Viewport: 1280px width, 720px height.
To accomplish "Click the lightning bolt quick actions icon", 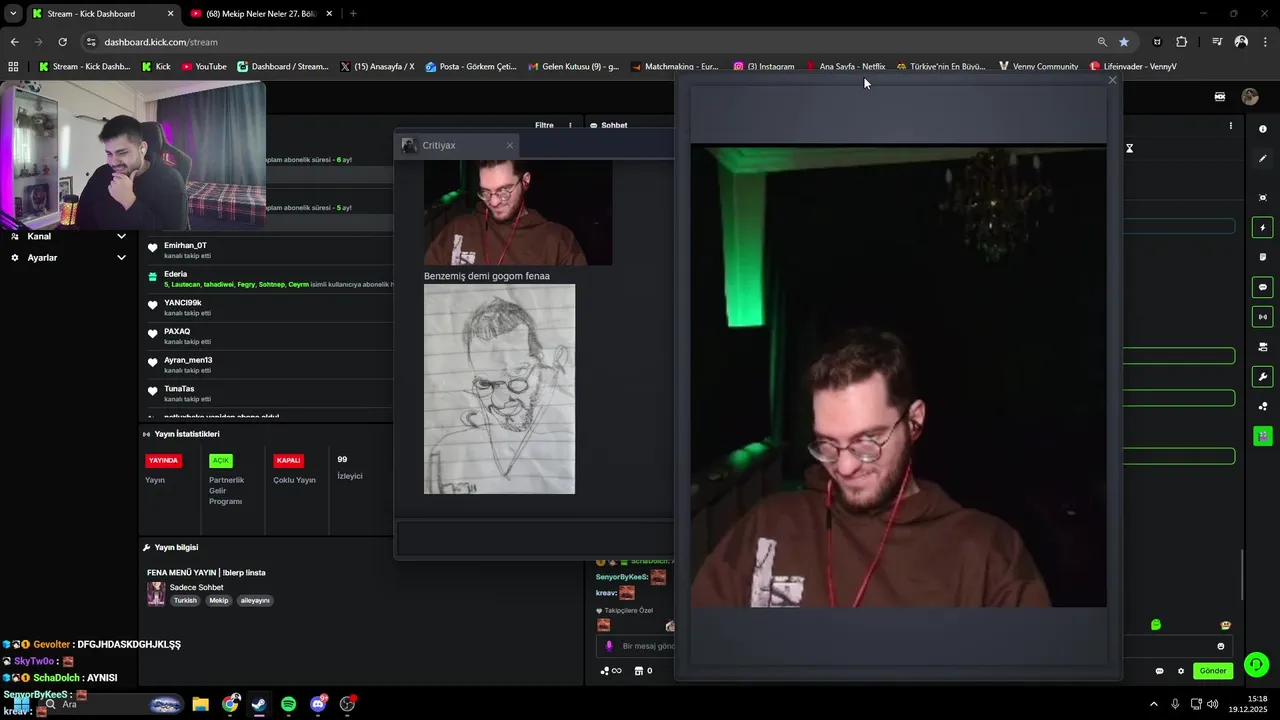I will point(1262,228).
